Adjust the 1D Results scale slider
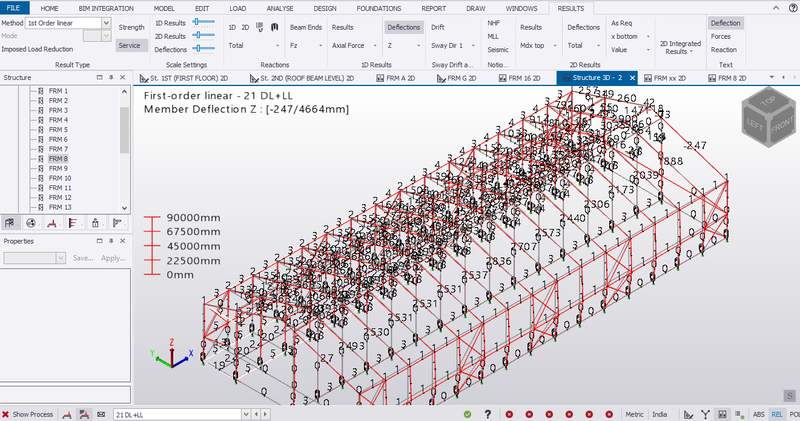 (204, 22)
